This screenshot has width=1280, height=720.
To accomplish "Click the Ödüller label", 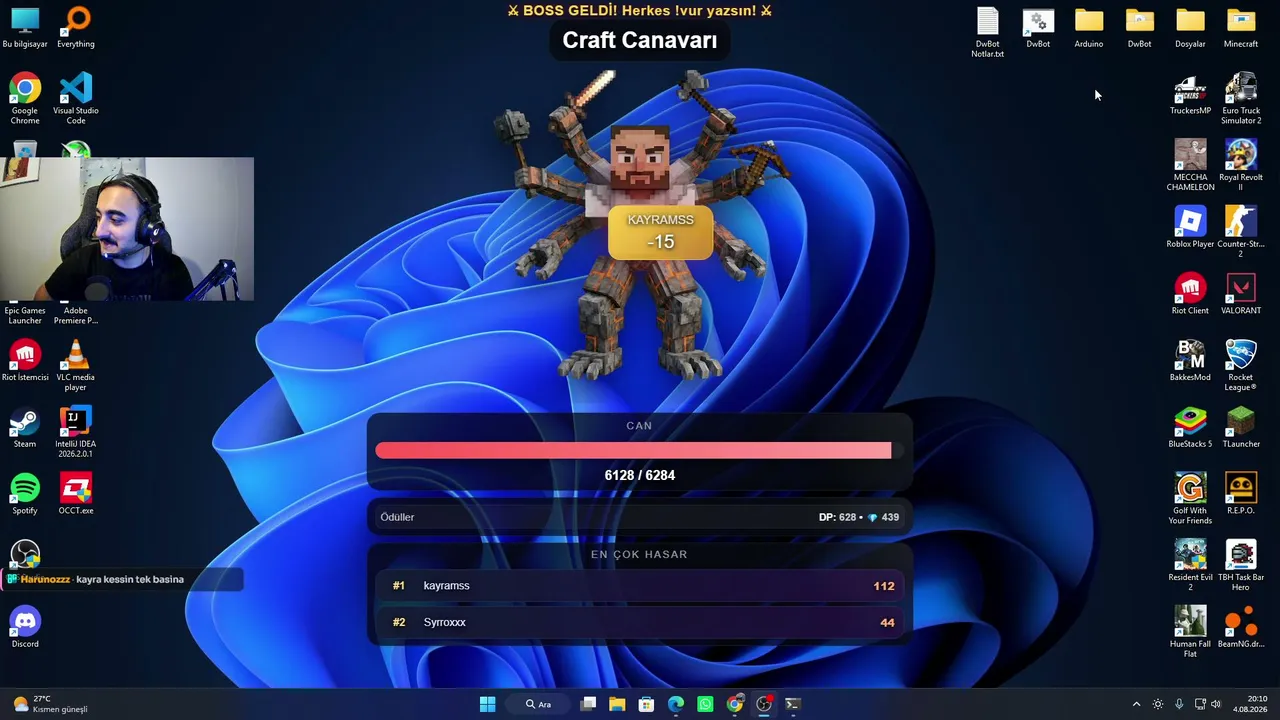I will (397, 517).
